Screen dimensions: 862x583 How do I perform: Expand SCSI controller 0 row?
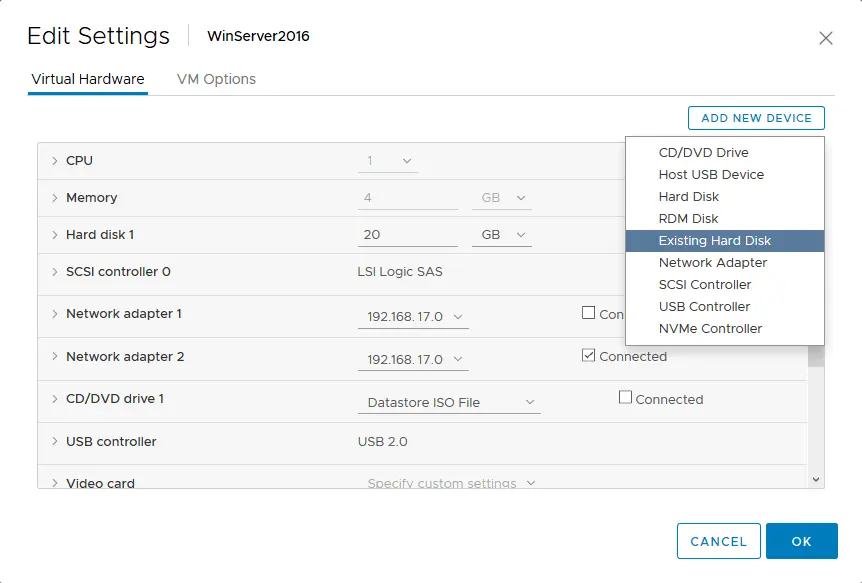(x=54, y=272)
